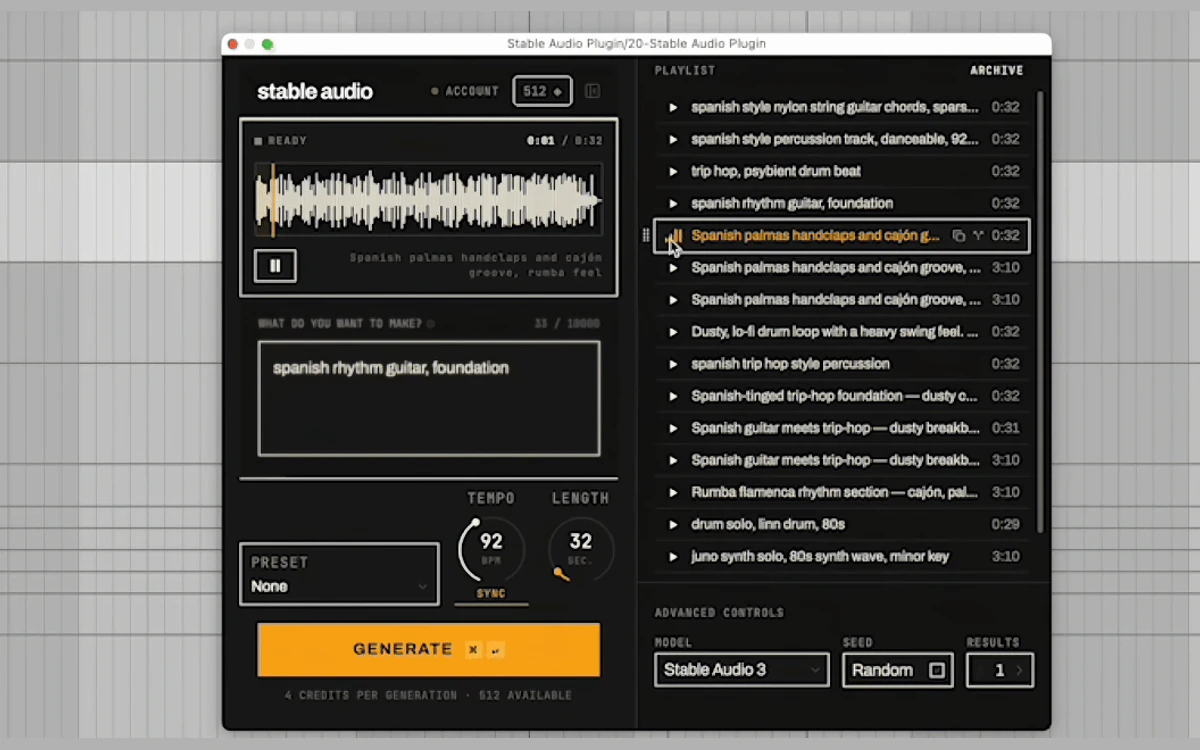Play 'Dusty, lo-fi drum loop' track

[673, 332]
